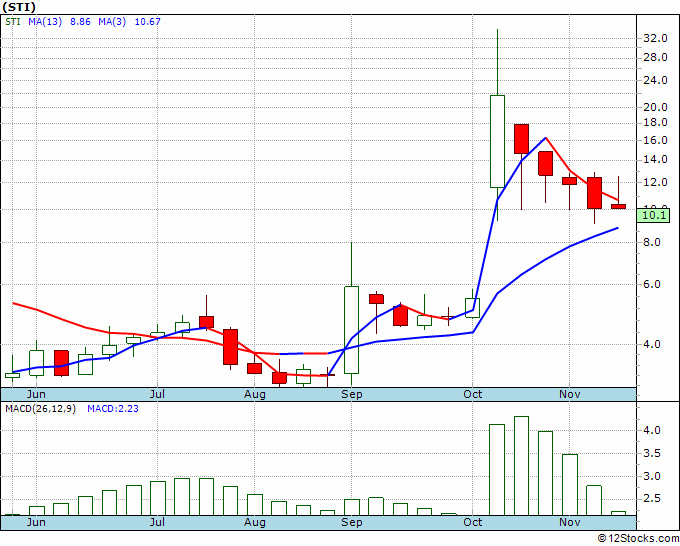
Task: Click the 4.0 MACD axis label
Action: pyautogui.click(x=652, y=431)
